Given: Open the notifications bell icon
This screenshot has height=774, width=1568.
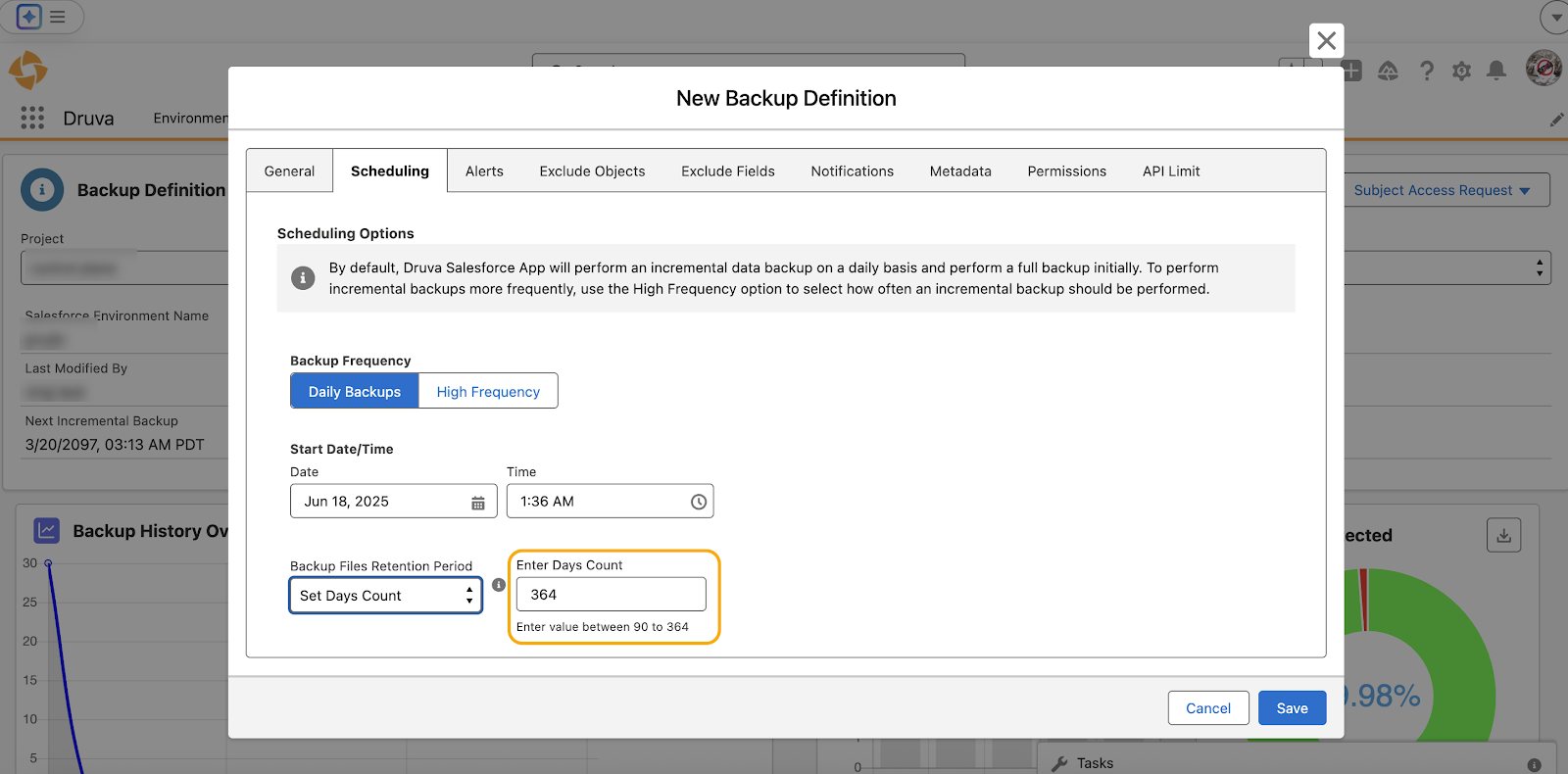Looking at the screenshot, I should point(1495,71).
